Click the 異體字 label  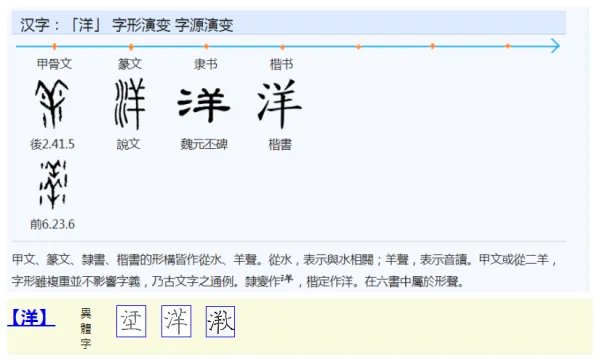[x=86, y=328]
